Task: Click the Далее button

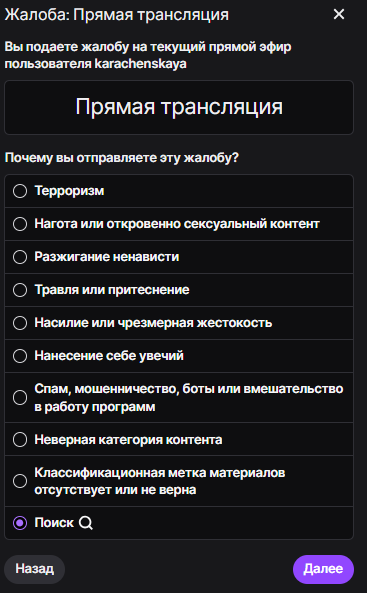Action: (x=323, y=569)
